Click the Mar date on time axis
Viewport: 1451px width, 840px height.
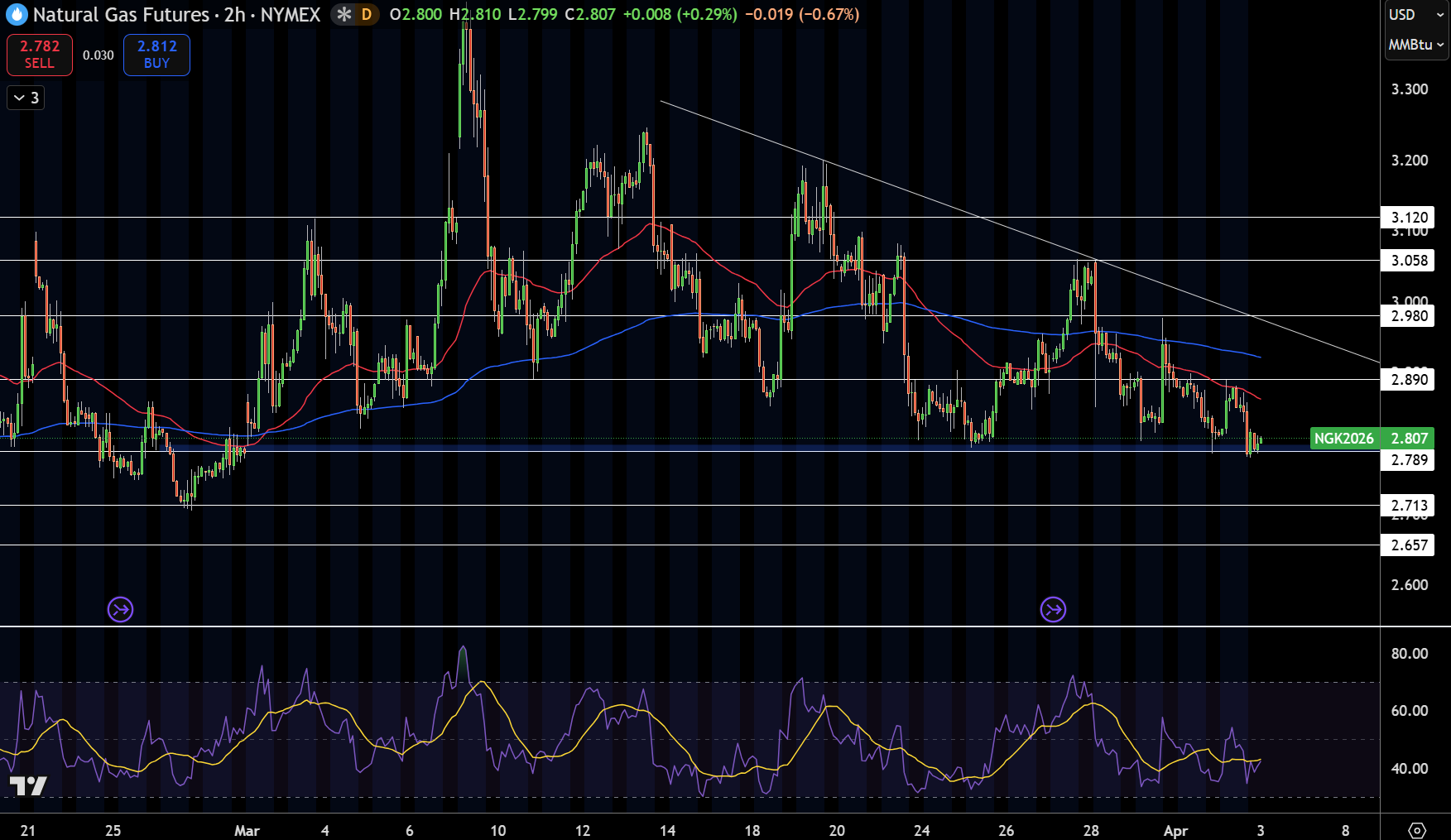(247, 830)
